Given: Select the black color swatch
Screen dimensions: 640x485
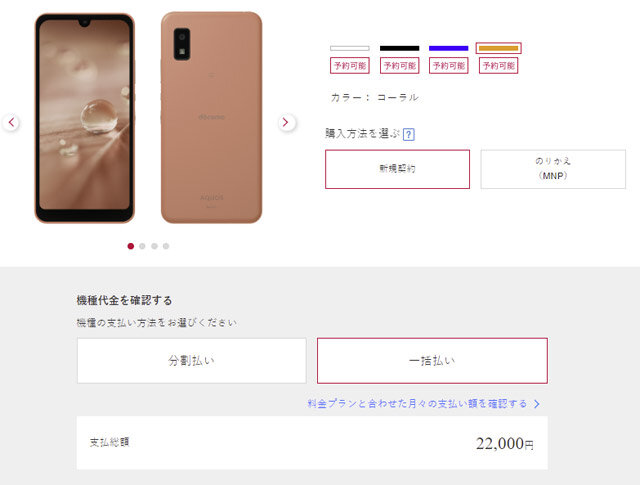Looking at the screenshot, I should coord(400,48).
